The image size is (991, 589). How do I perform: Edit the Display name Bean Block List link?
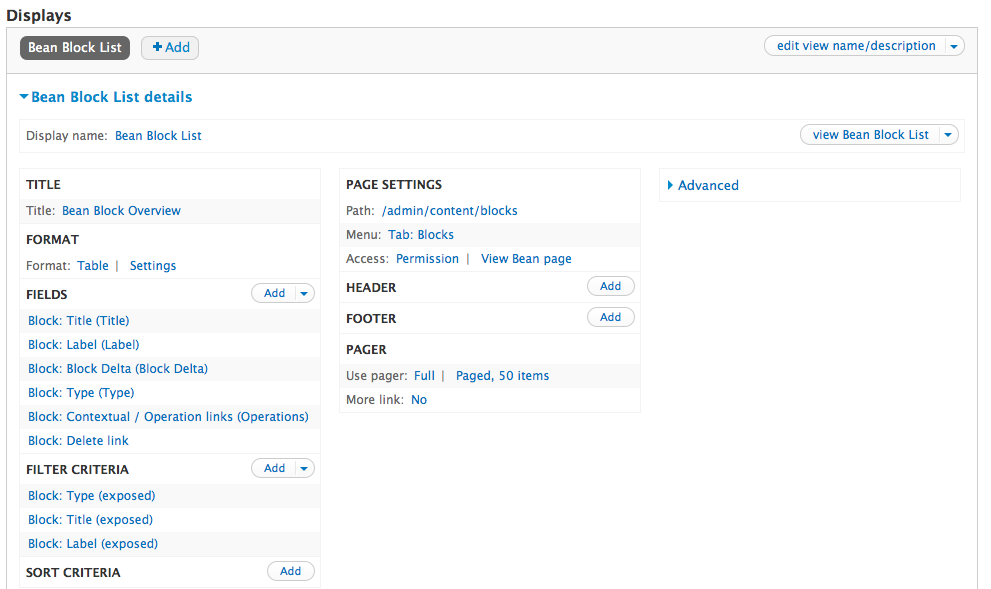pos(158,135)
